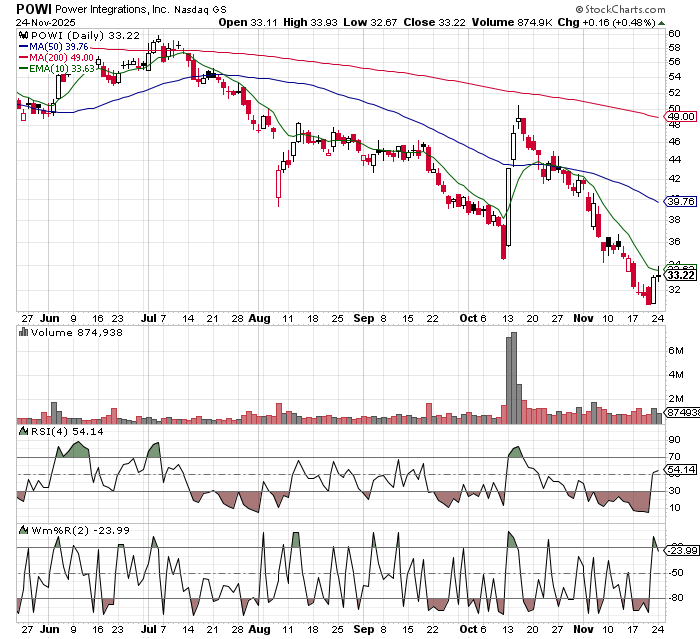
Task: Click the volume bars icon beside Volume 874,938
Action: (23, 332)
